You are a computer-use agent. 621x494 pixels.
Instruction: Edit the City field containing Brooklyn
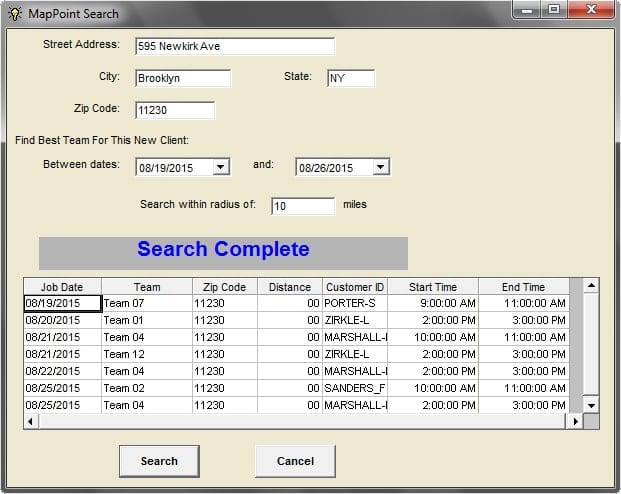coord(183,78)
